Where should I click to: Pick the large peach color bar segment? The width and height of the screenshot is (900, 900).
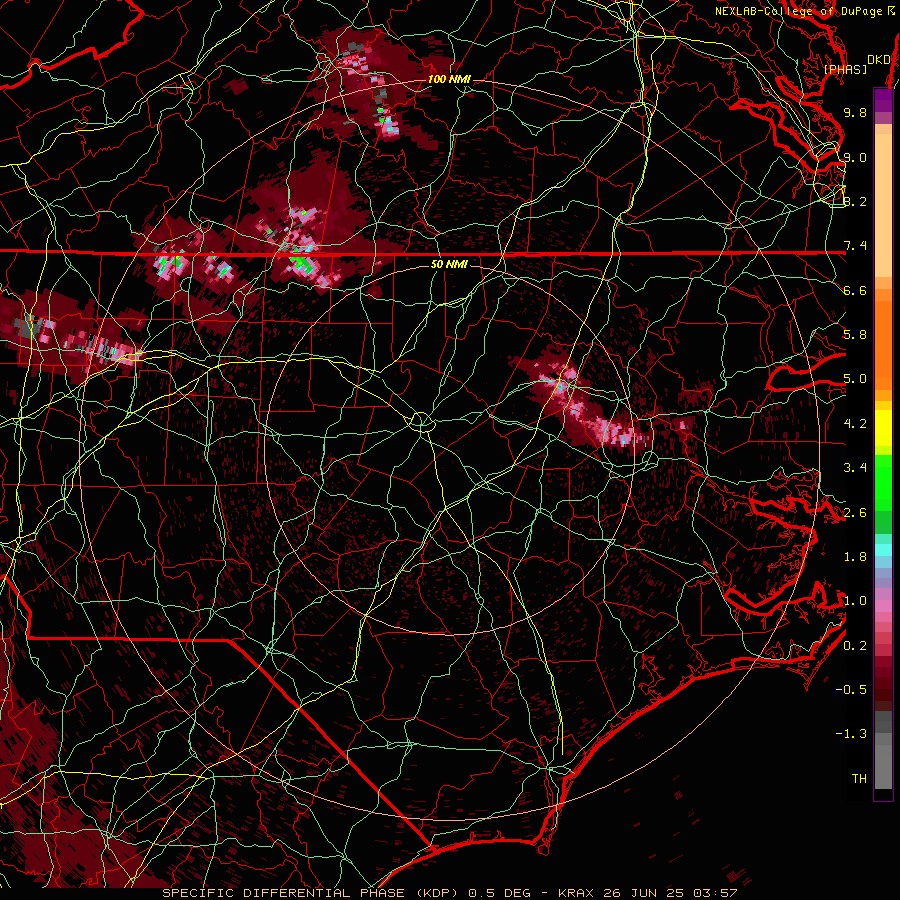tap(883, 207)
